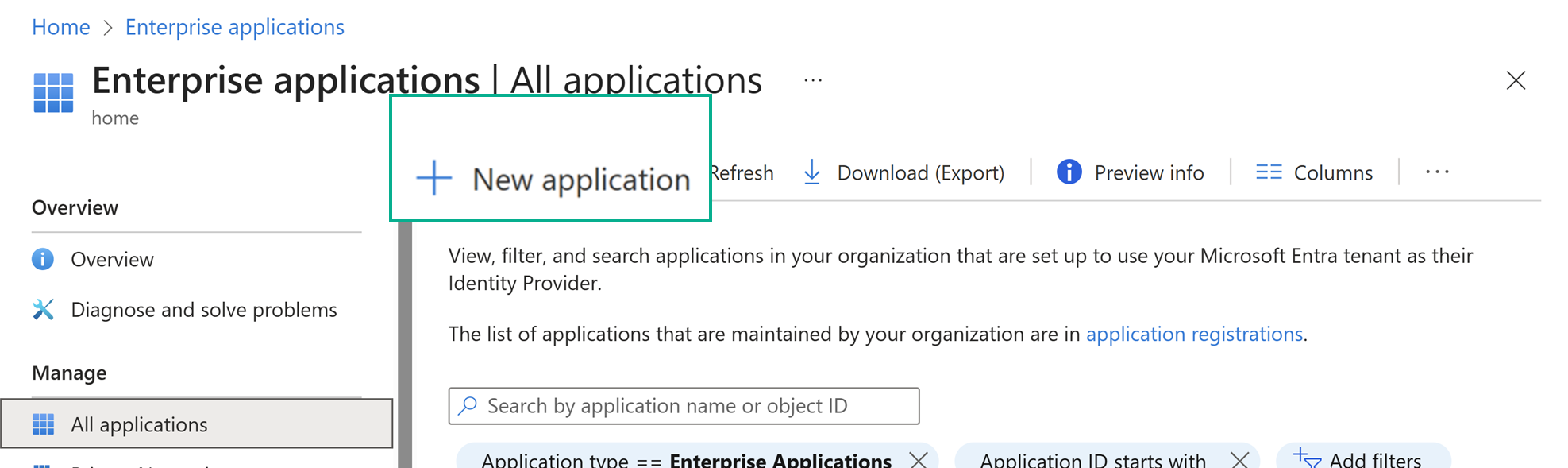Click the 'home' tenant subtitle

115,118
